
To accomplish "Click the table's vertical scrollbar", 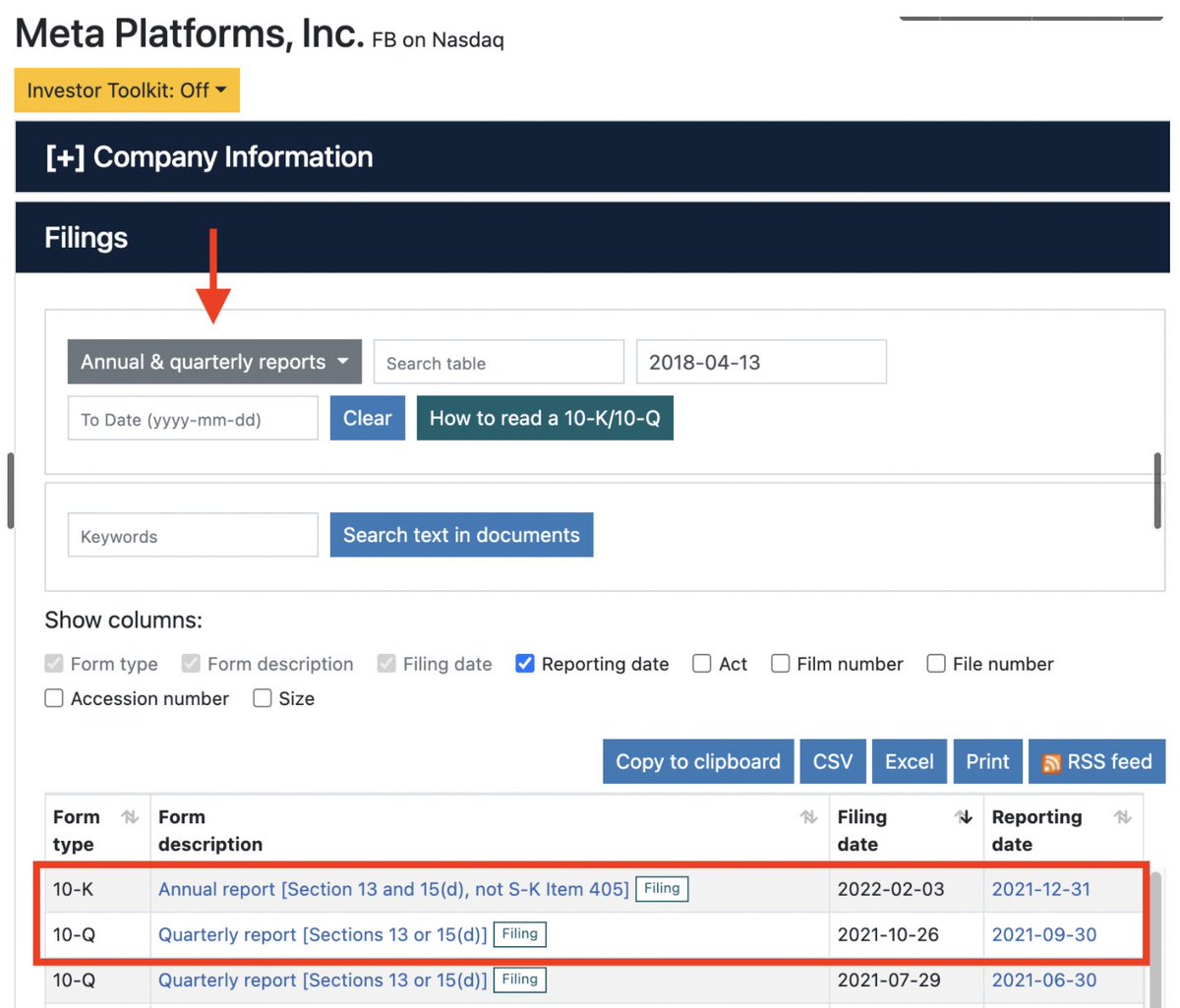I will click(x=1155, y=938).
